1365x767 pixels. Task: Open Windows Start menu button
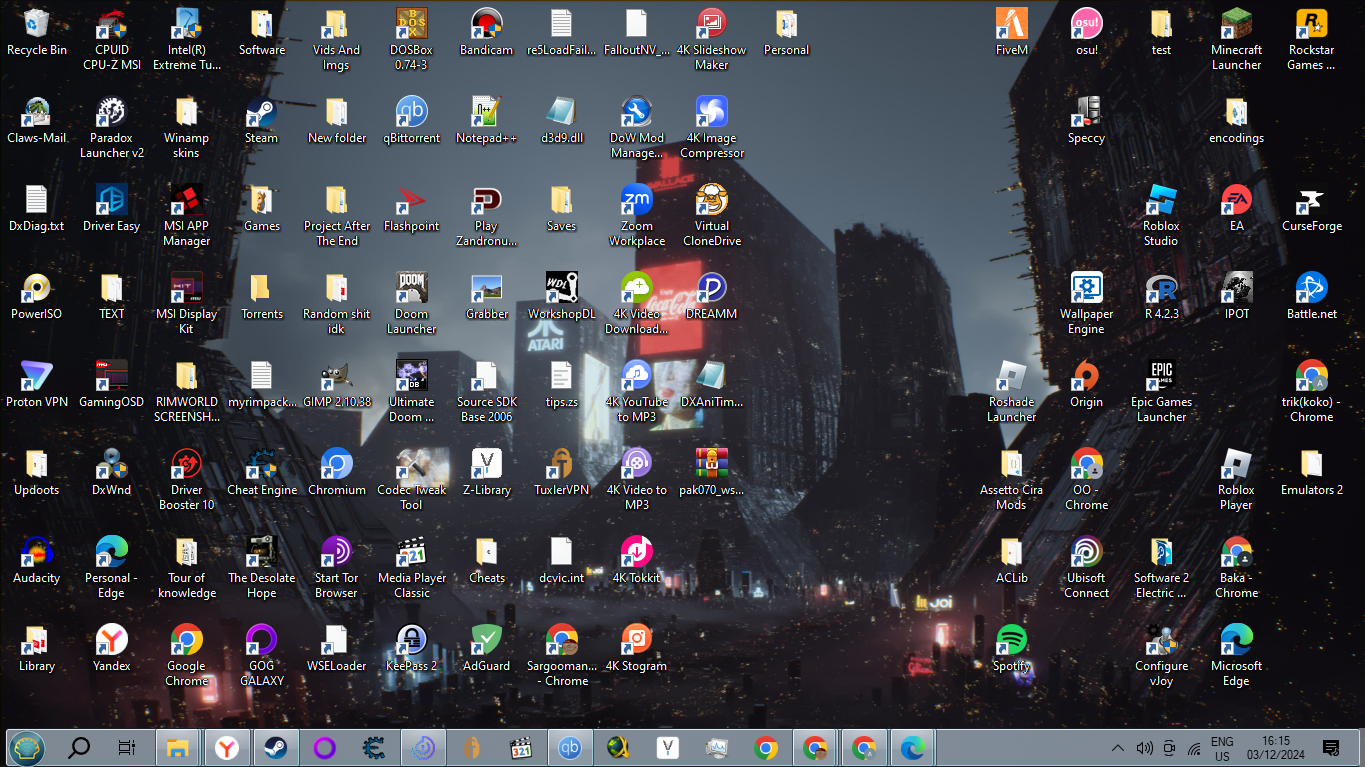click(x=27, y=747)
